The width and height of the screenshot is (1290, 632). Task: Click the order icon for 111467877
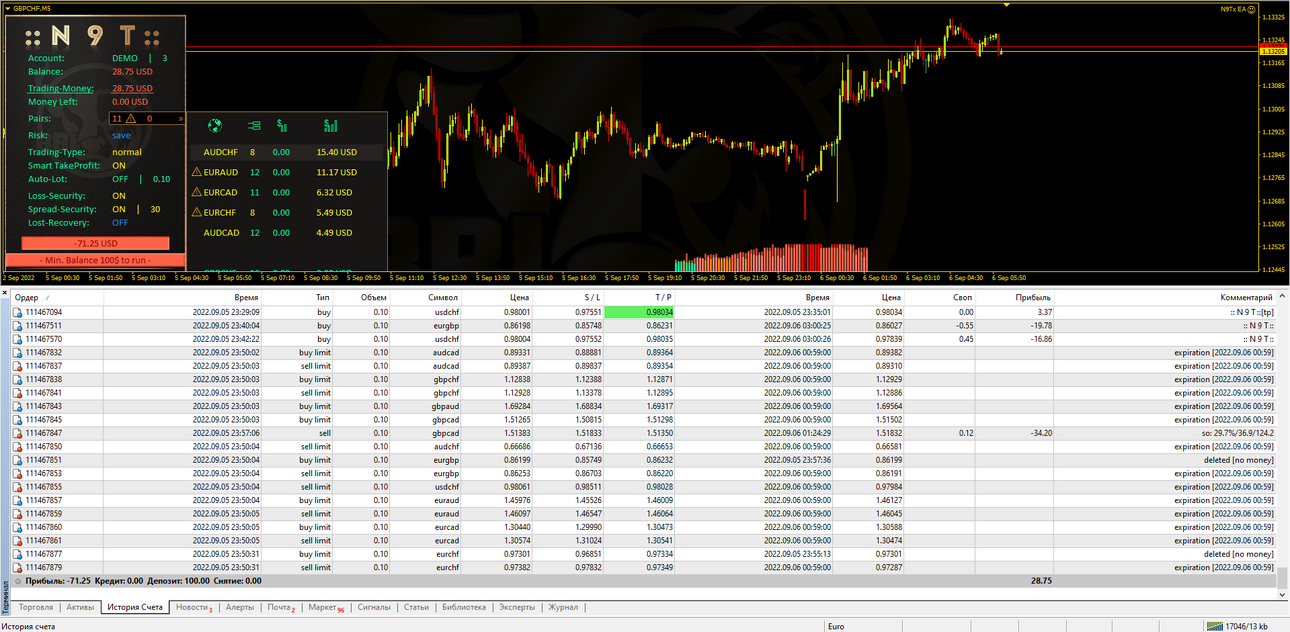(17, 554)
